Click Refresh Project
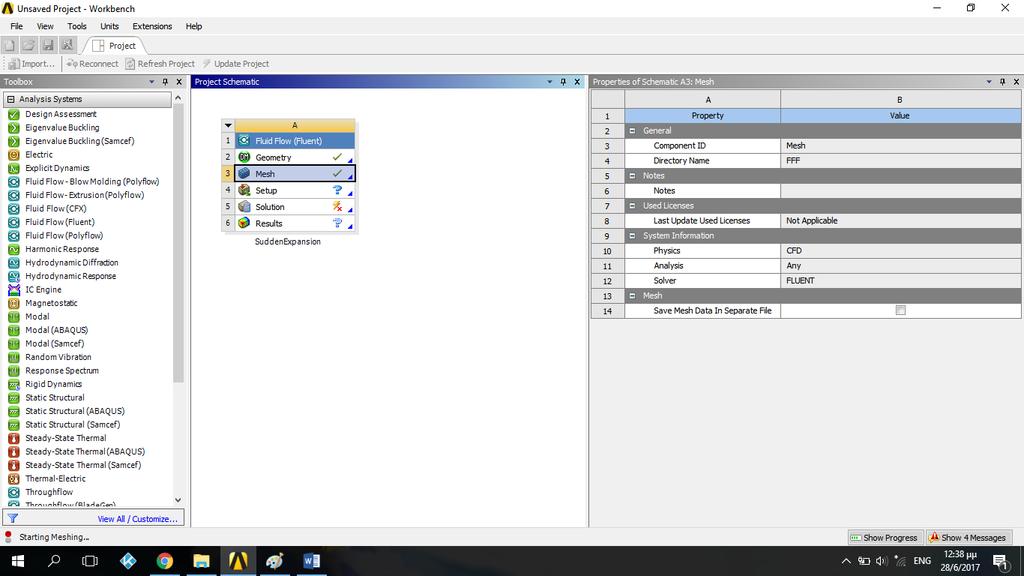The height and width of the screenshot is (576, 1024). coord(160,64)
